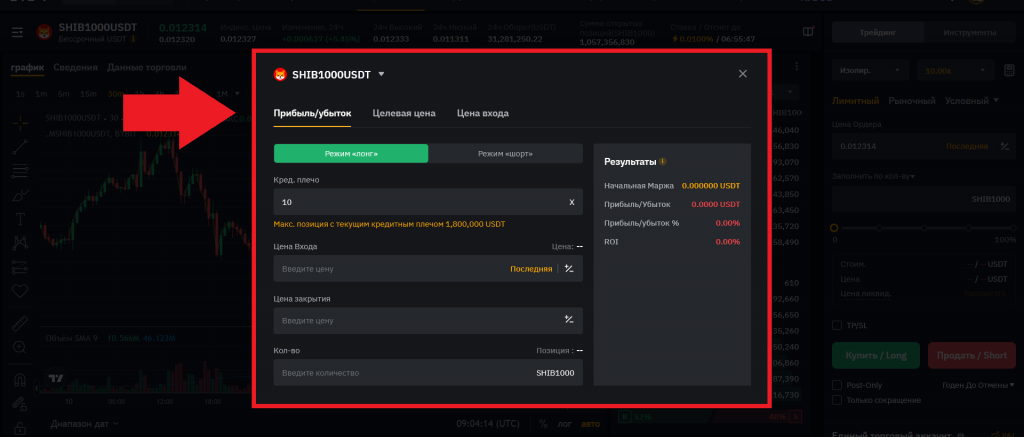Select the crosshair cursor tool
Viewport: 1024px width, 437px height.
(20, 122)
